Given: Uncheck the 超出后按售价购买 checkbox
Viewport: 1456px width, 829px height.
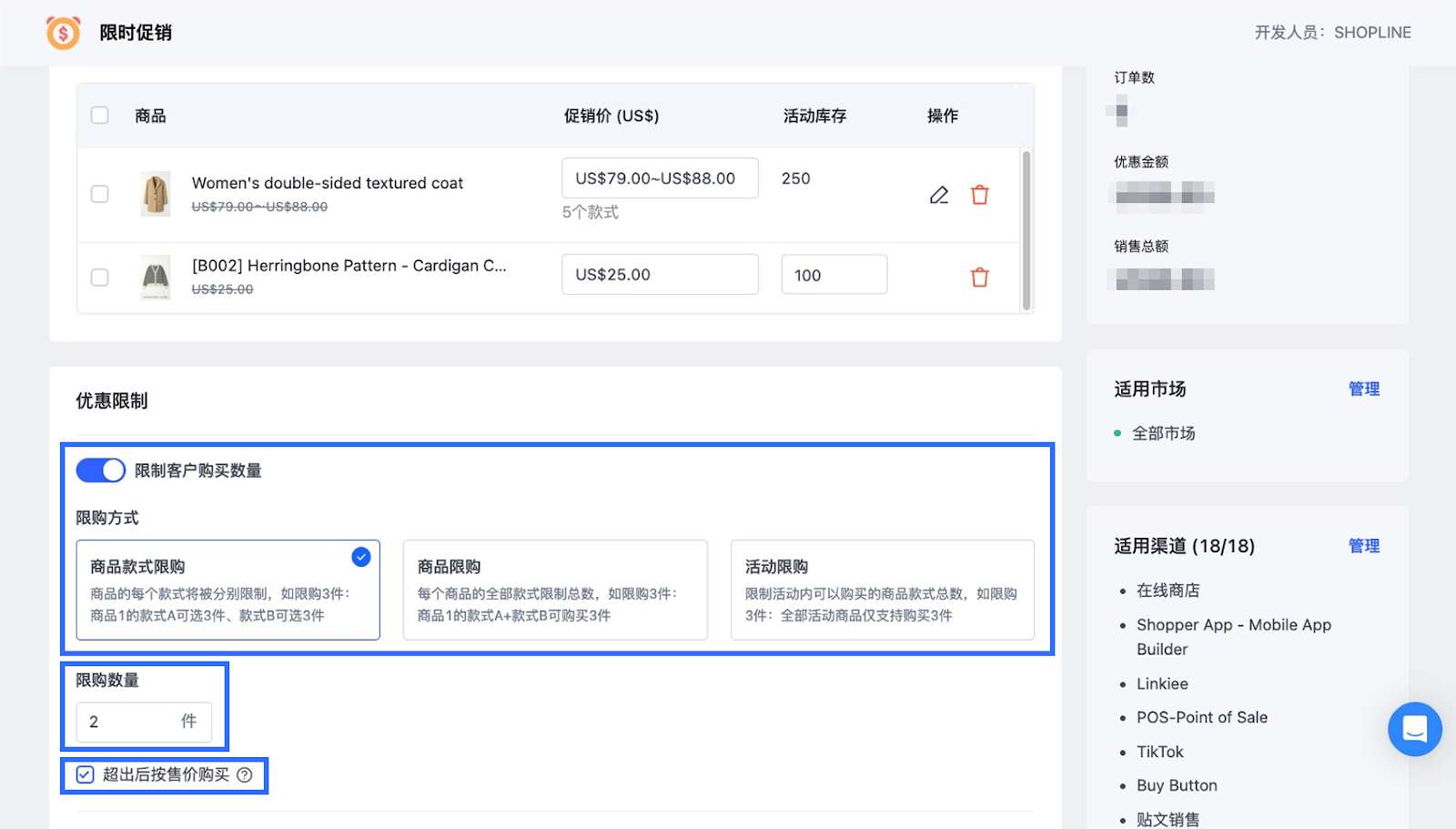Looking at the screenshot, I should [86, 775].
